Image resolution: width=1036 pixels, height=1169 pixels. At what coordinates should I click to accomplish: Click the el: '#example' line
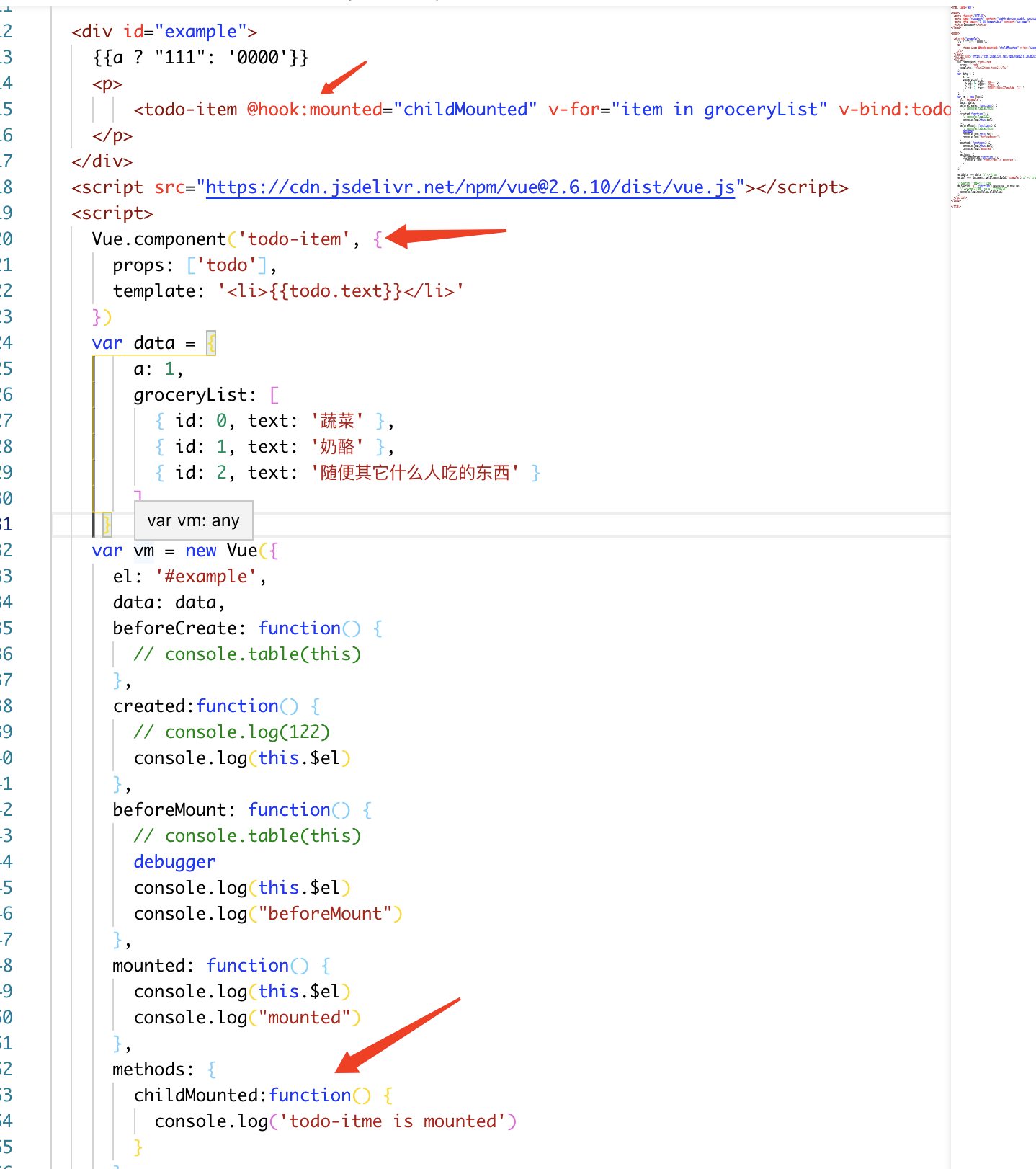[x=189, y=577]
